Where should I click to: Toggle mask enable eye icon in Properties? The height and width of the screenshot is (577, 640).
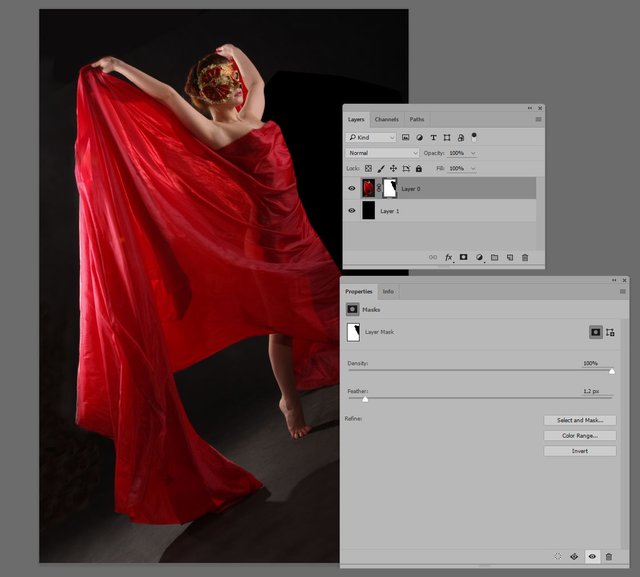tap(592, 556)
